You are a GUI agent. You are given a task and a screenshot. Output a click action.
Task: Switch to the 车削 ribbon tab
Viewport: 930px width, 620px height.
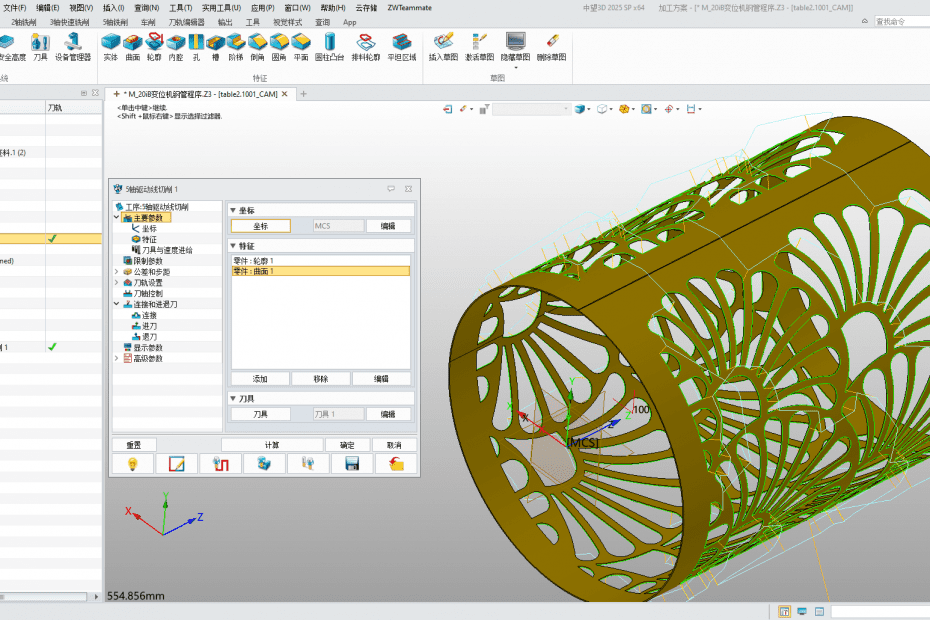(x=148, y=21)
